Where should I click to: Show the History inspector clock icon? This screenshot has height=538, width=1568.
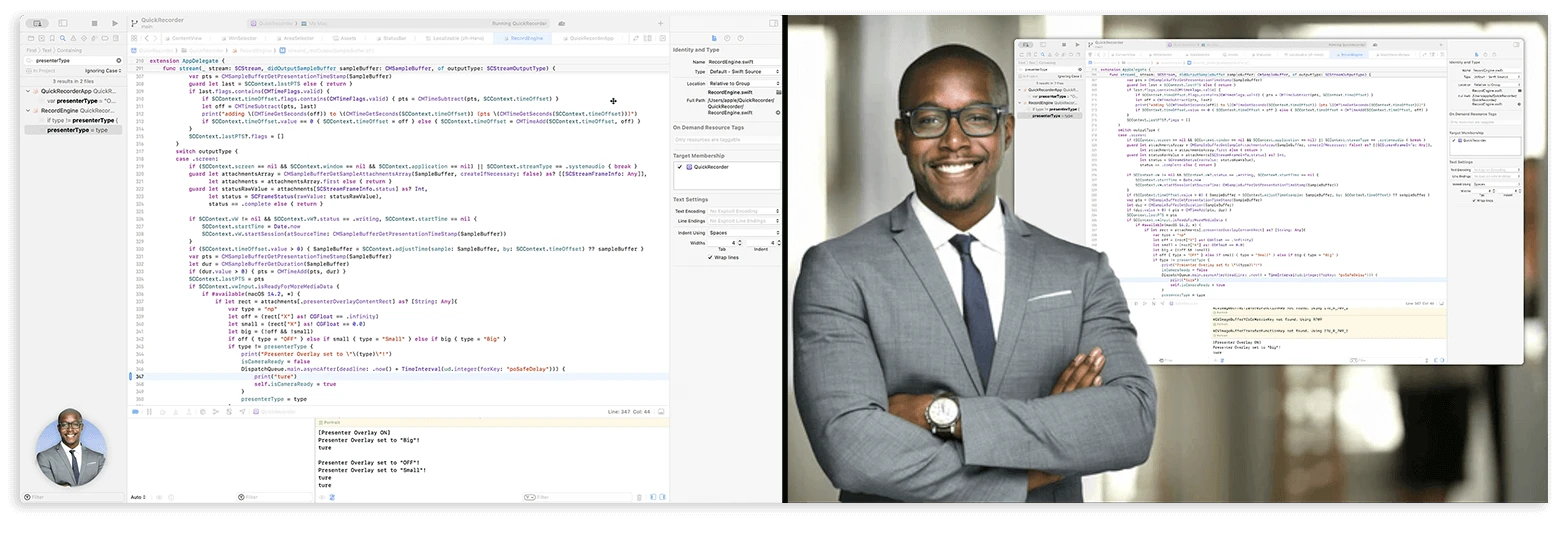point(727,38)
